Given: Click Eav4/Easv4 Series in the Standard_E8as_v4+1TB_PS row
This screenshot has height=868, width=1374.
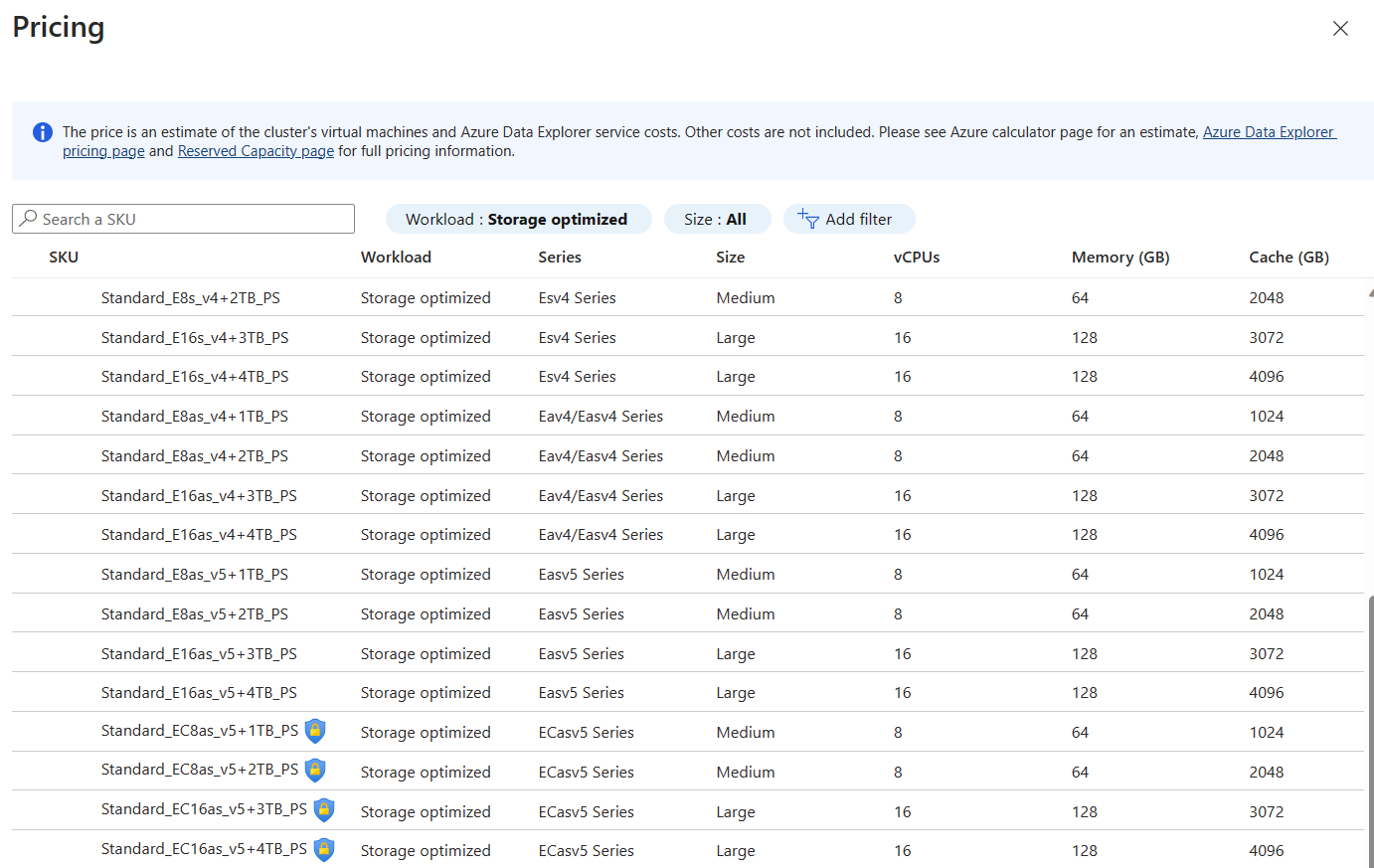Looking at the screenshot, I should (x=601, y=416).
